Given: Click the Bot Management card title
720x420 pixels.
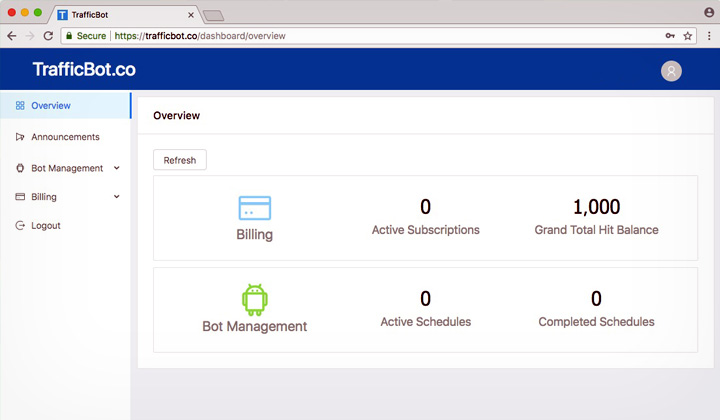Looking at the screenshot, I should pyautogui.click(x=254, y=326).
